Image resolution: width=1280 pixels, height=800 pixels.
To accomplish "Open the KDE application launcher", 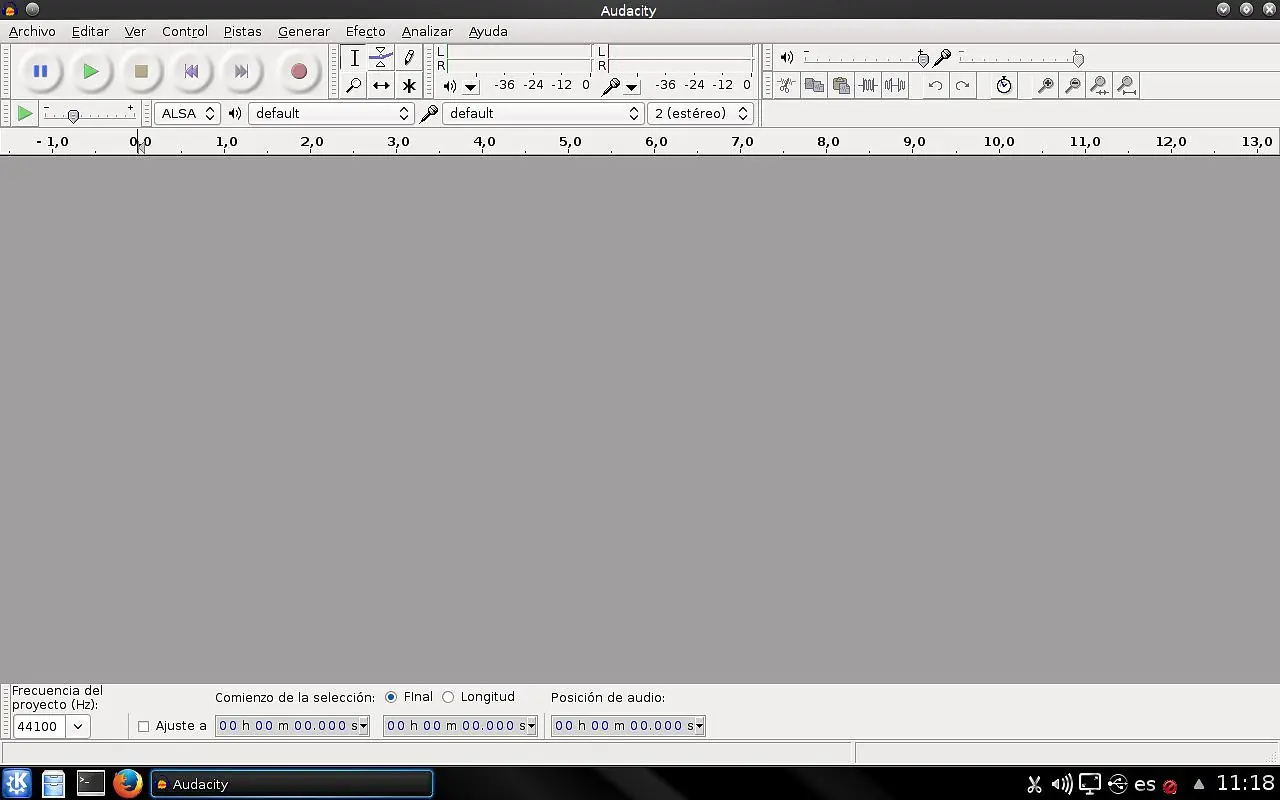I will tap(17, 783).
